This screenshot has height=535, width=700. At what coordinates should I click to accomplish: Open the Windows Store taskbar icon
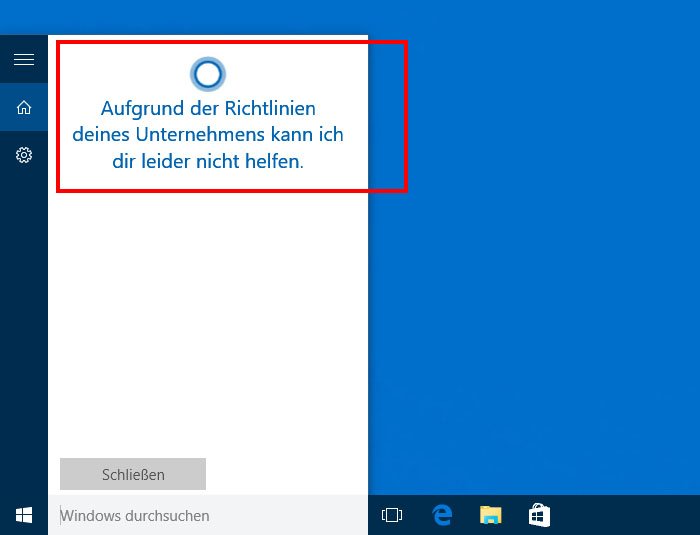[x=539, y=515]
